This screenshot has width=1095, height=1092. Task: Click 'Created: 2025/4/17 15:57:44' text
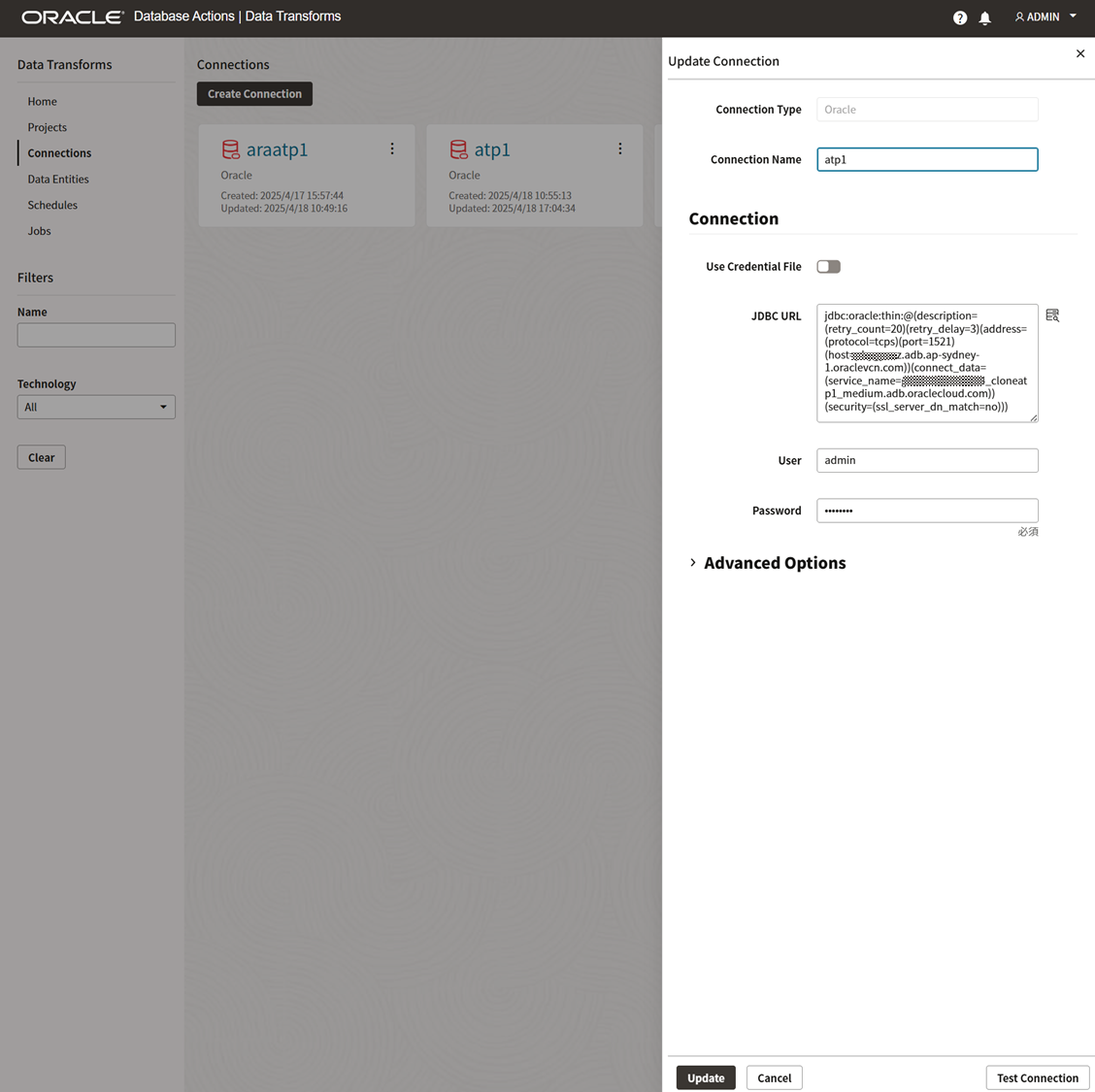(282, 195)
